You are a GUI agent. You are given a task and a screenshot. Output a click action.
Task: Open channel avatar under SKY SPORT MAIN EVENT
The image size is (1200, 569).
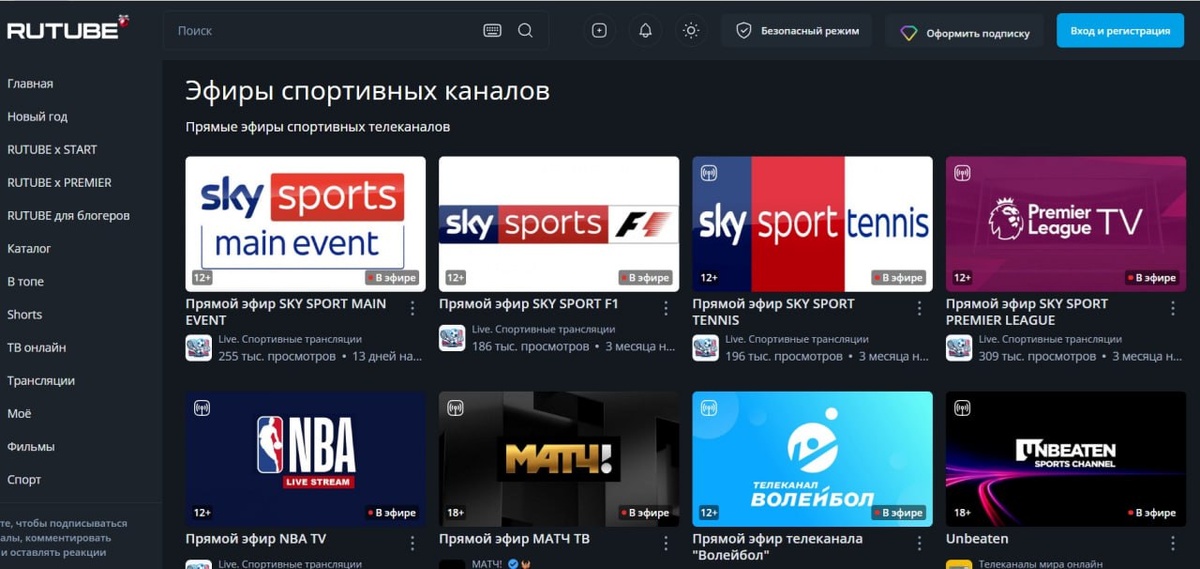point(198,348)
